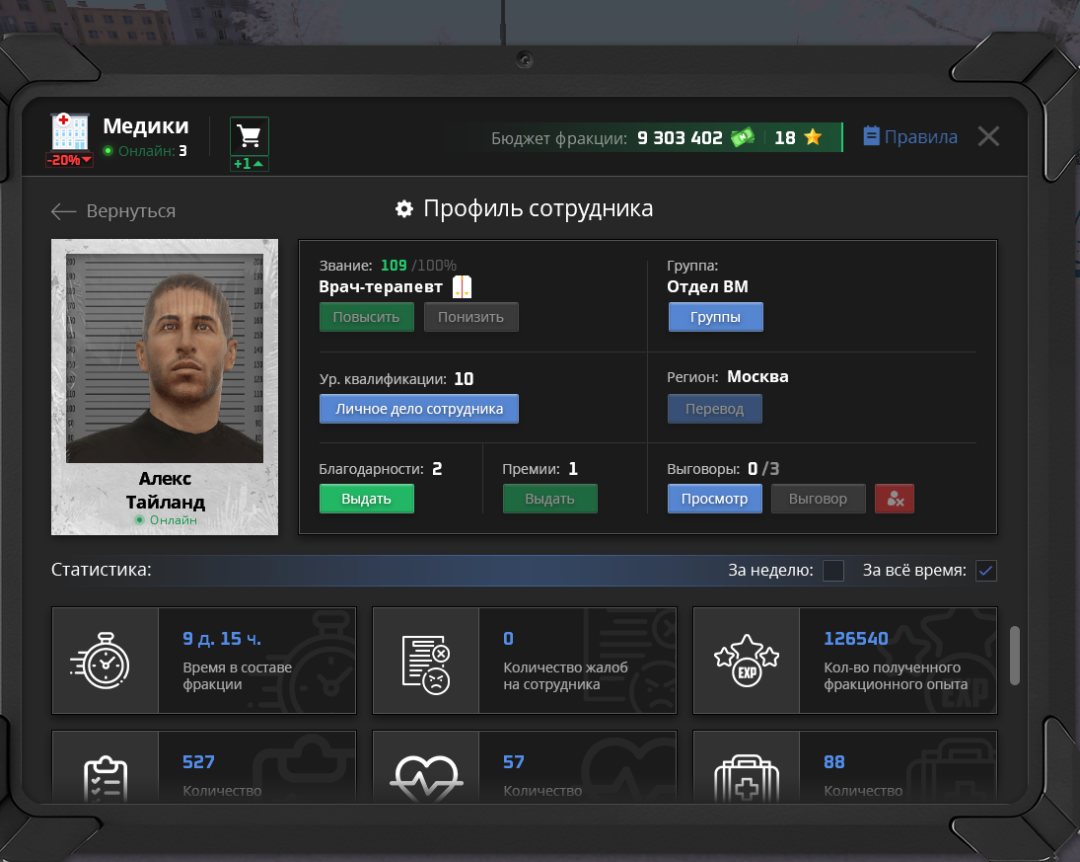The height and width of the screenshot is (862, 1080).
Task: Click the -20% red dropdown indicator
Action: tap(69, 160)
